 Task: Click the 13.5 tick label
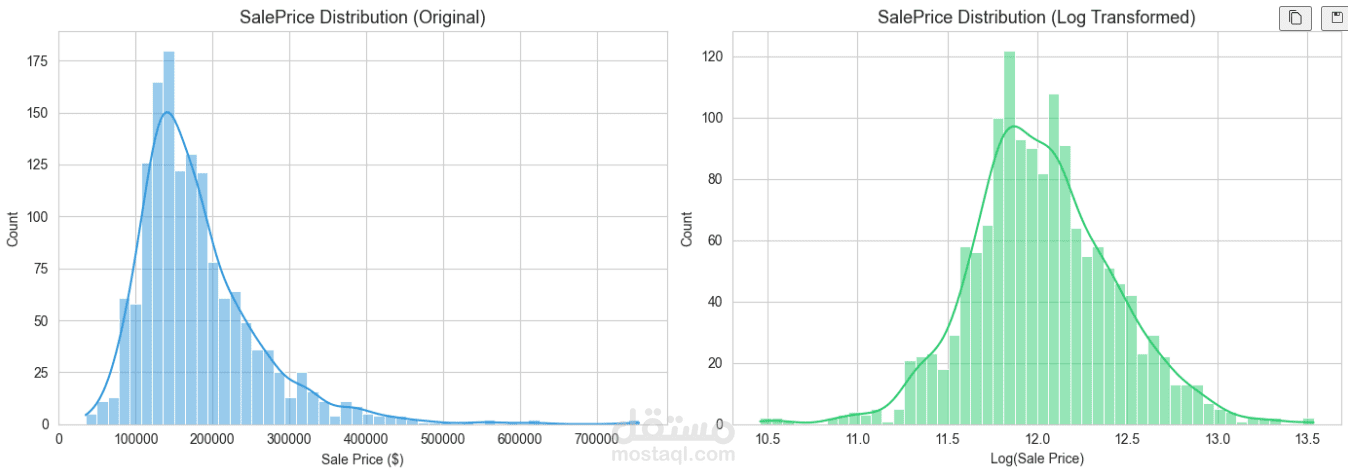pyautogui.click(x=1307, y=439)
